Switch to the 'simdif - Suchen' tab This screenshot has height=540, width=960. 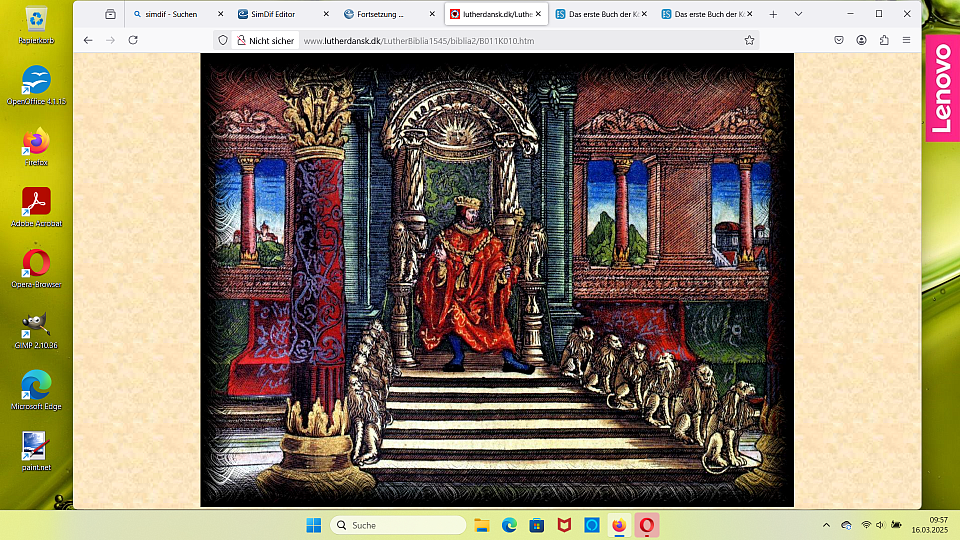point(171,14)
